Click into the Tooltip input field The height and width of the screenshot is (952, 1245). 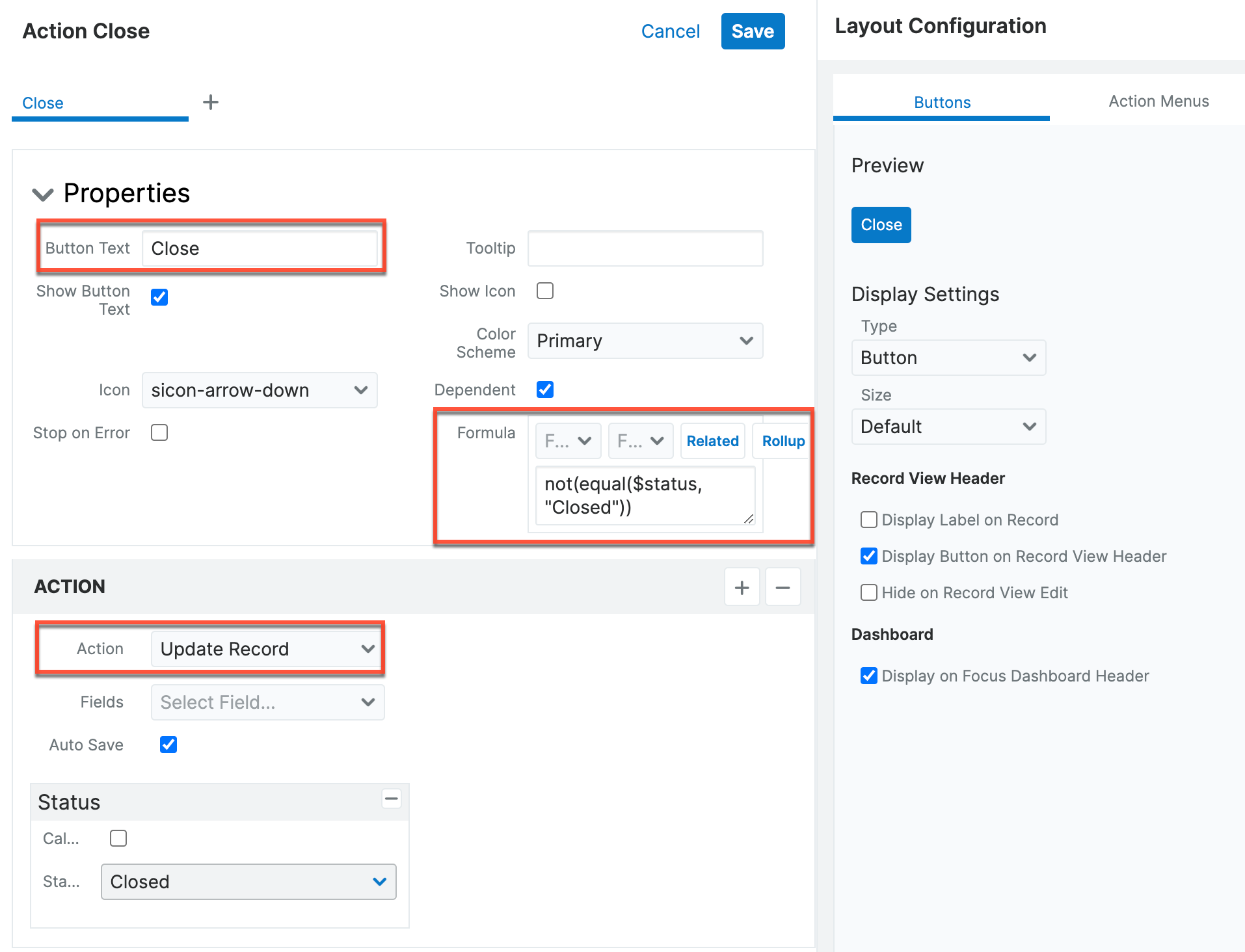645,248
